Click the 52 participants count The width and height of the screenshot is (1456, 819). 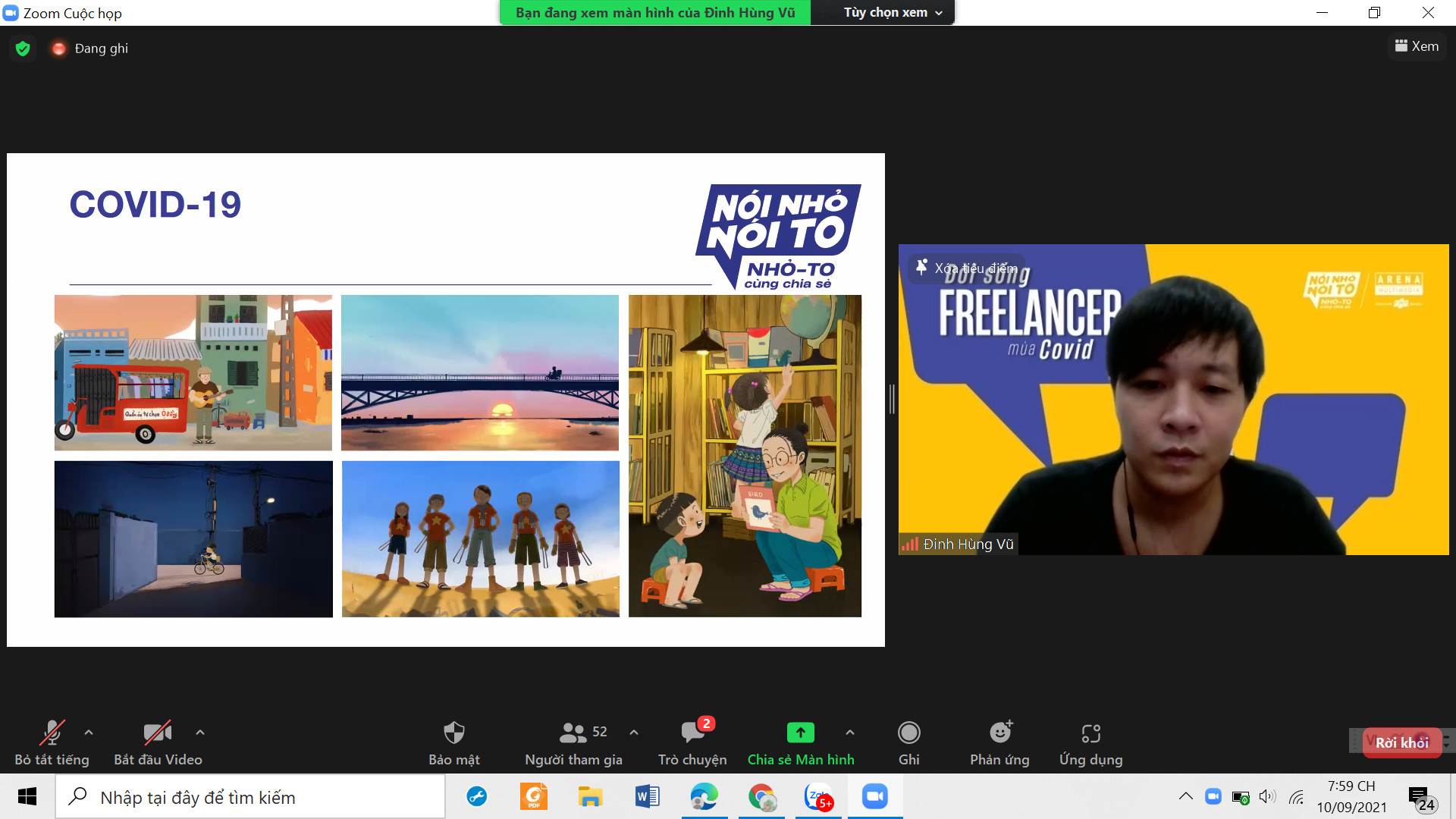click(x=600, y=732)
